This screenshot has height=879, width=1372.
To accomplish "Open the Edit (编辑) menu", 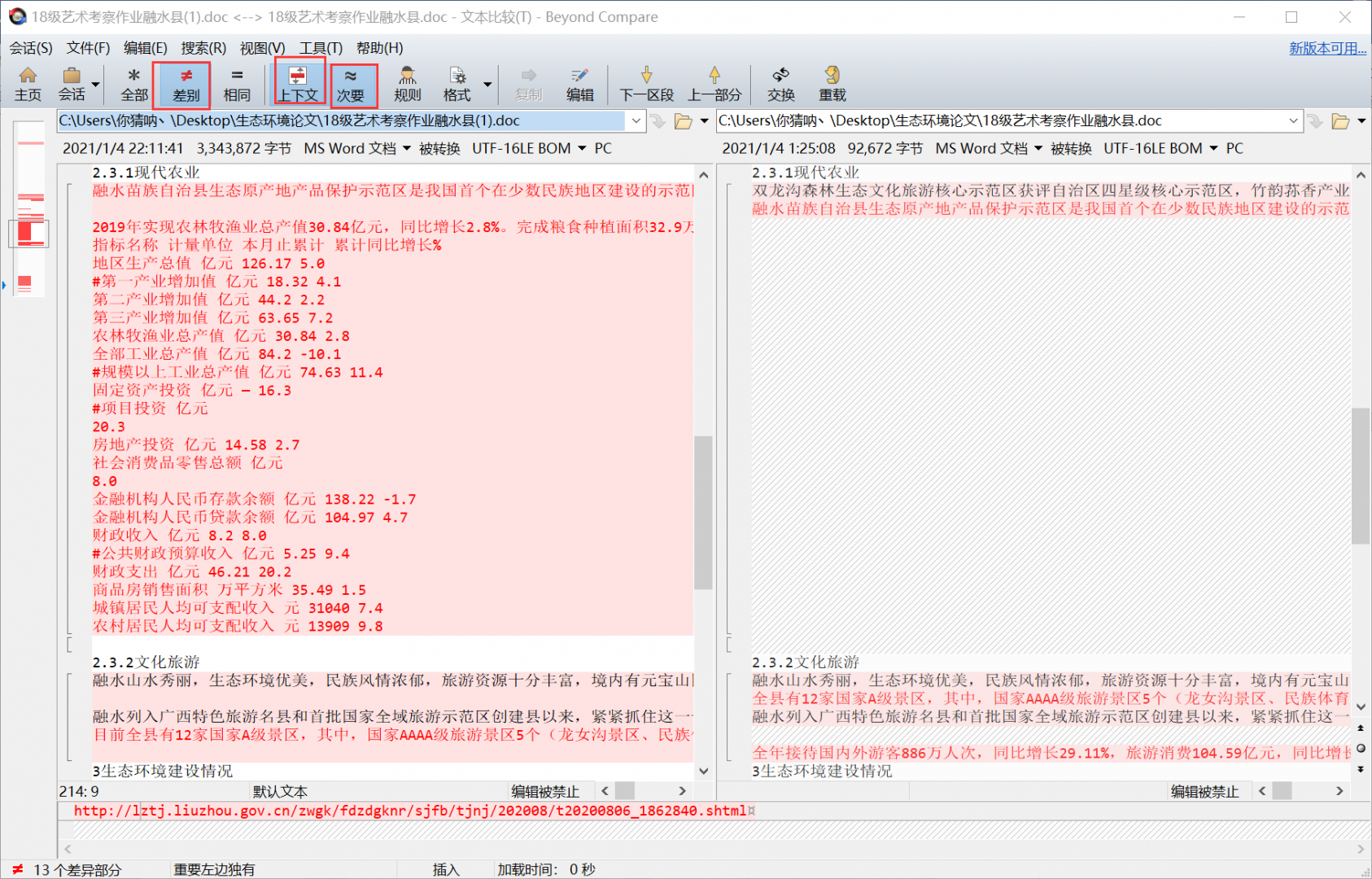I will coord(146,48).
